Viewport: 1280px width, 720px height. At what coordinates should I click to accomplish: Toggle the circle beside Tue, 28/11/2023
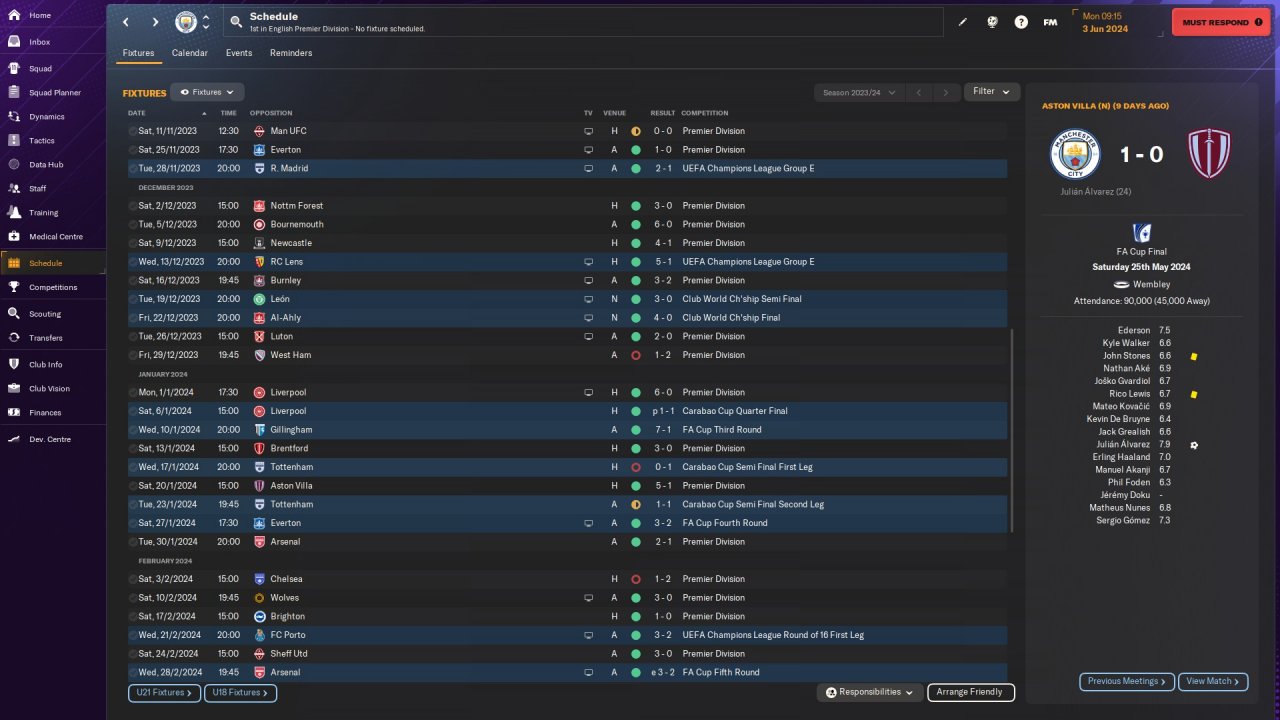133,169
